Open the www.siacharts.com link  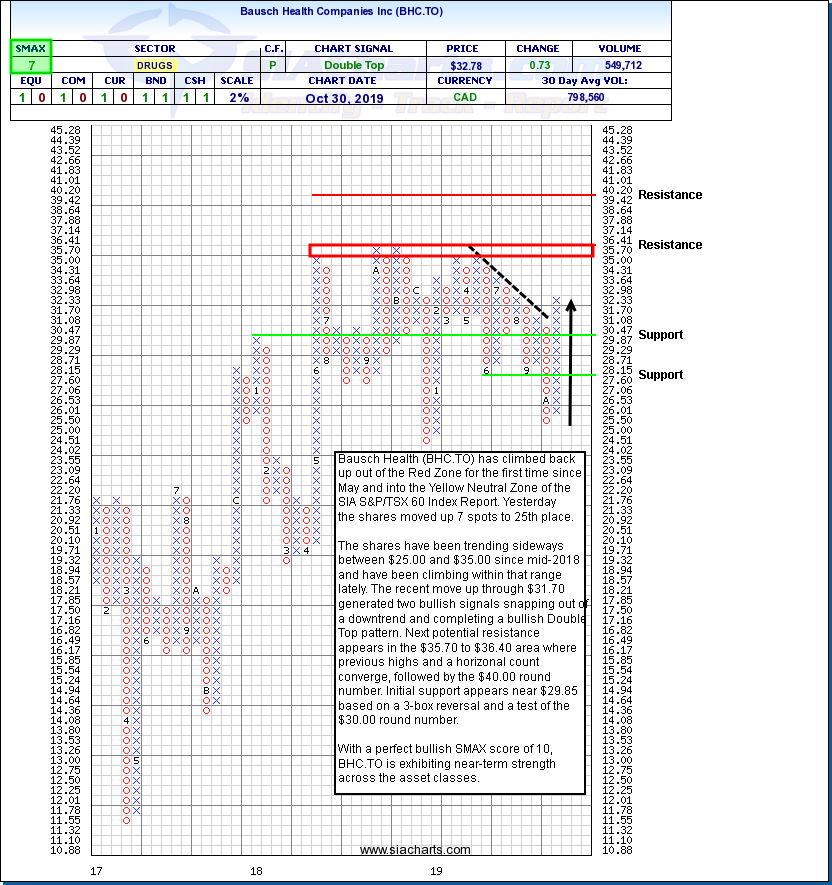point(415,850)
